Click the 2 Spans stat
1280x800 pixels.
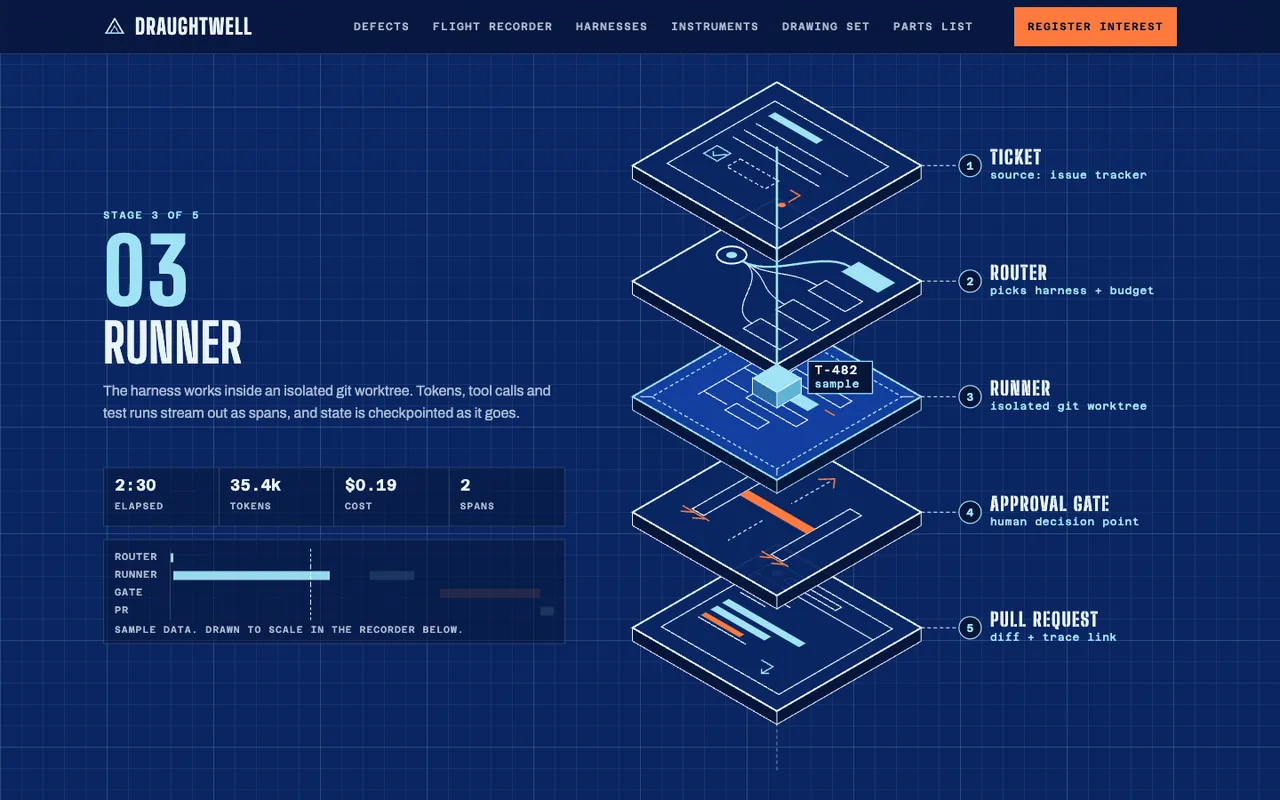pos(506,497)
